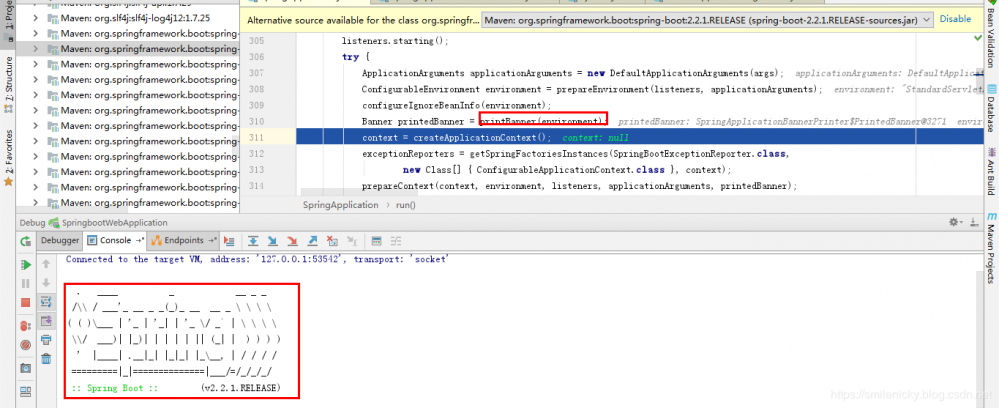
Task: Clear console with trash icon
Action: (46, 358)
